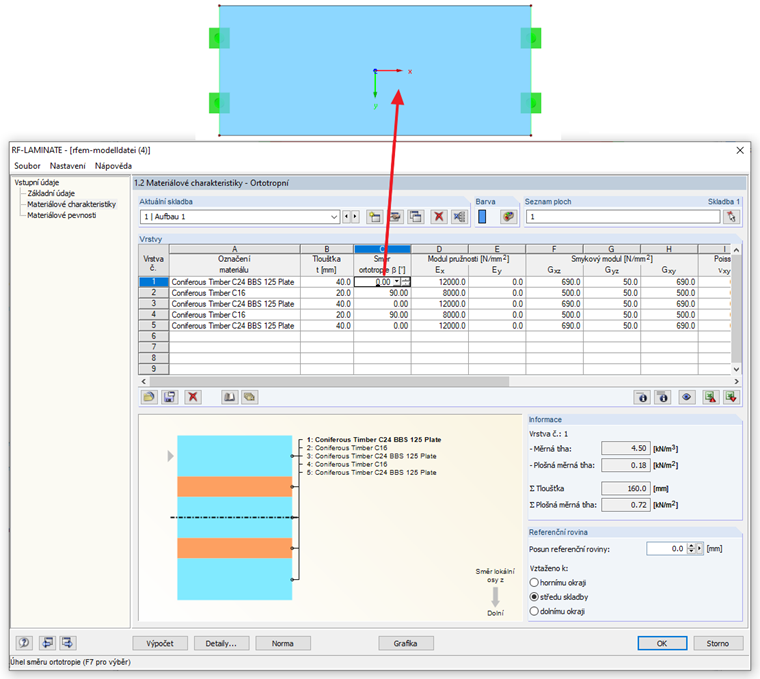Click arrow beside reference plane offset field
760x679 pixels.
pos(699,549)
